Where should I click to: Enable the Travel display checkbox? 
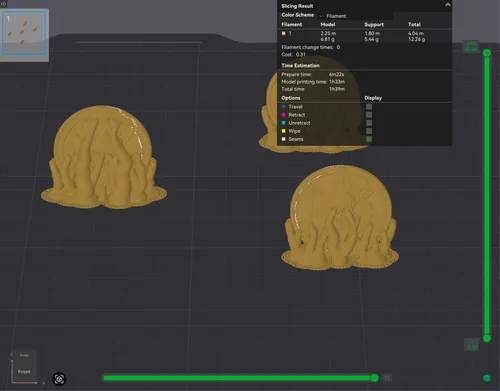[x=369, y=107]
